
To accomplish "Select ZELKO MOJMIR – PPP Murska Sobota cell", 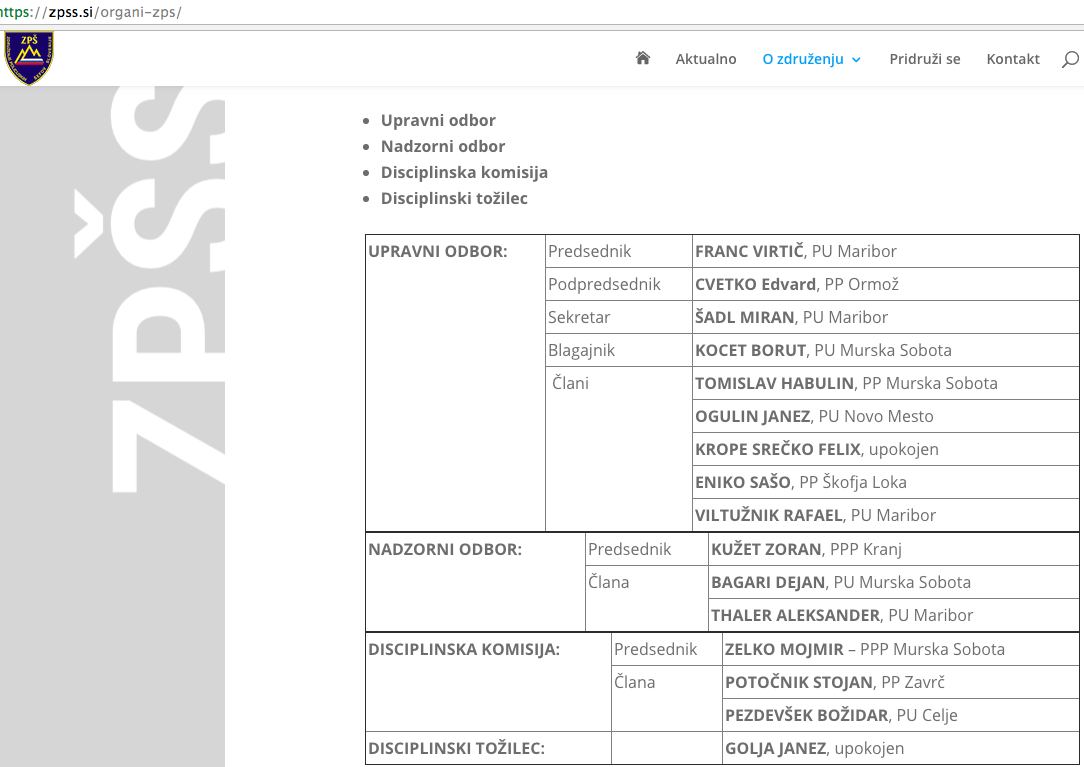I will click(x=901, y=649).
